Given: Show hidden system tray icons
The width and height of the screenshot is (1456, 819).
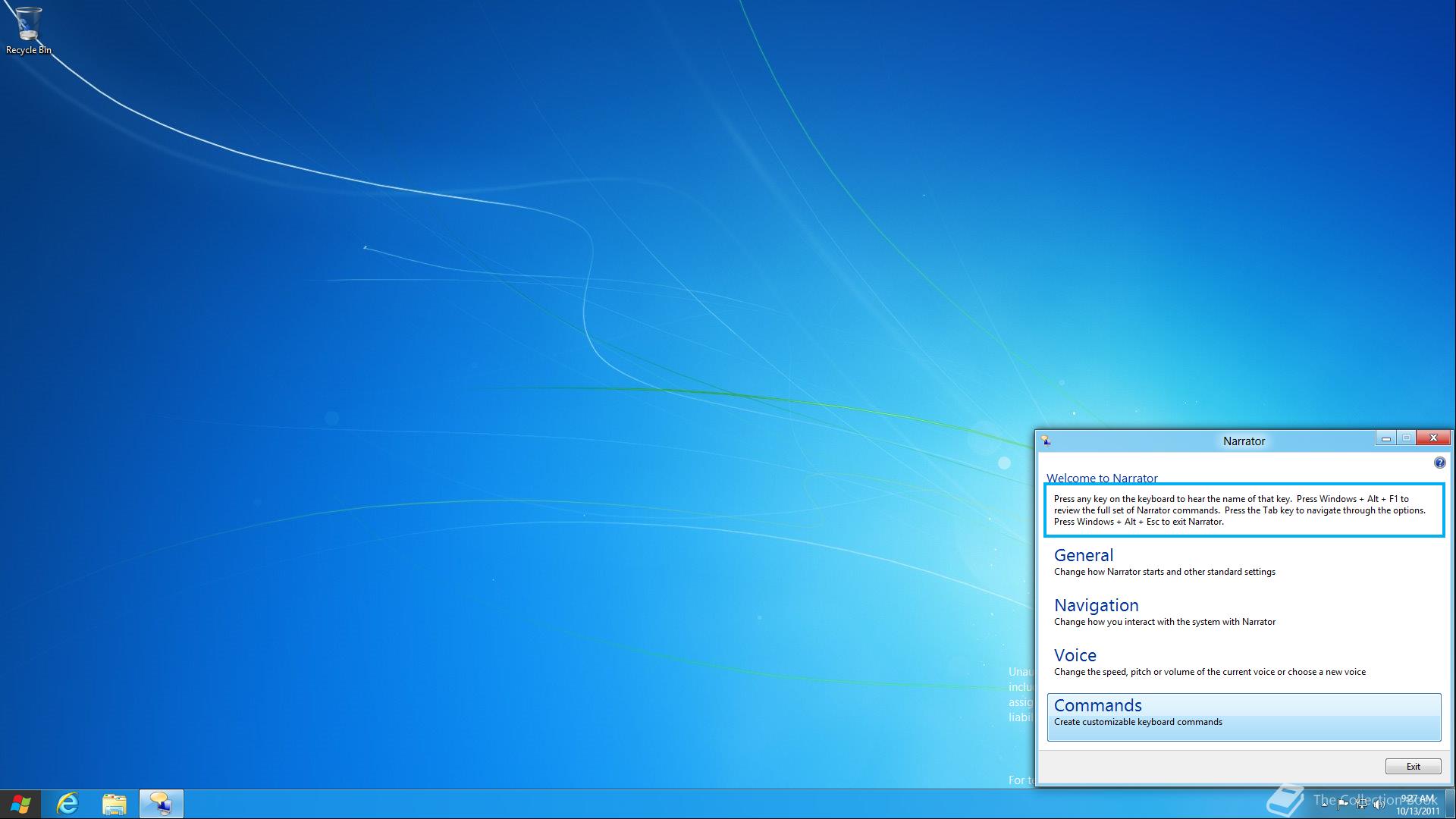Looking at the screenshot, I should point(1324,805).
